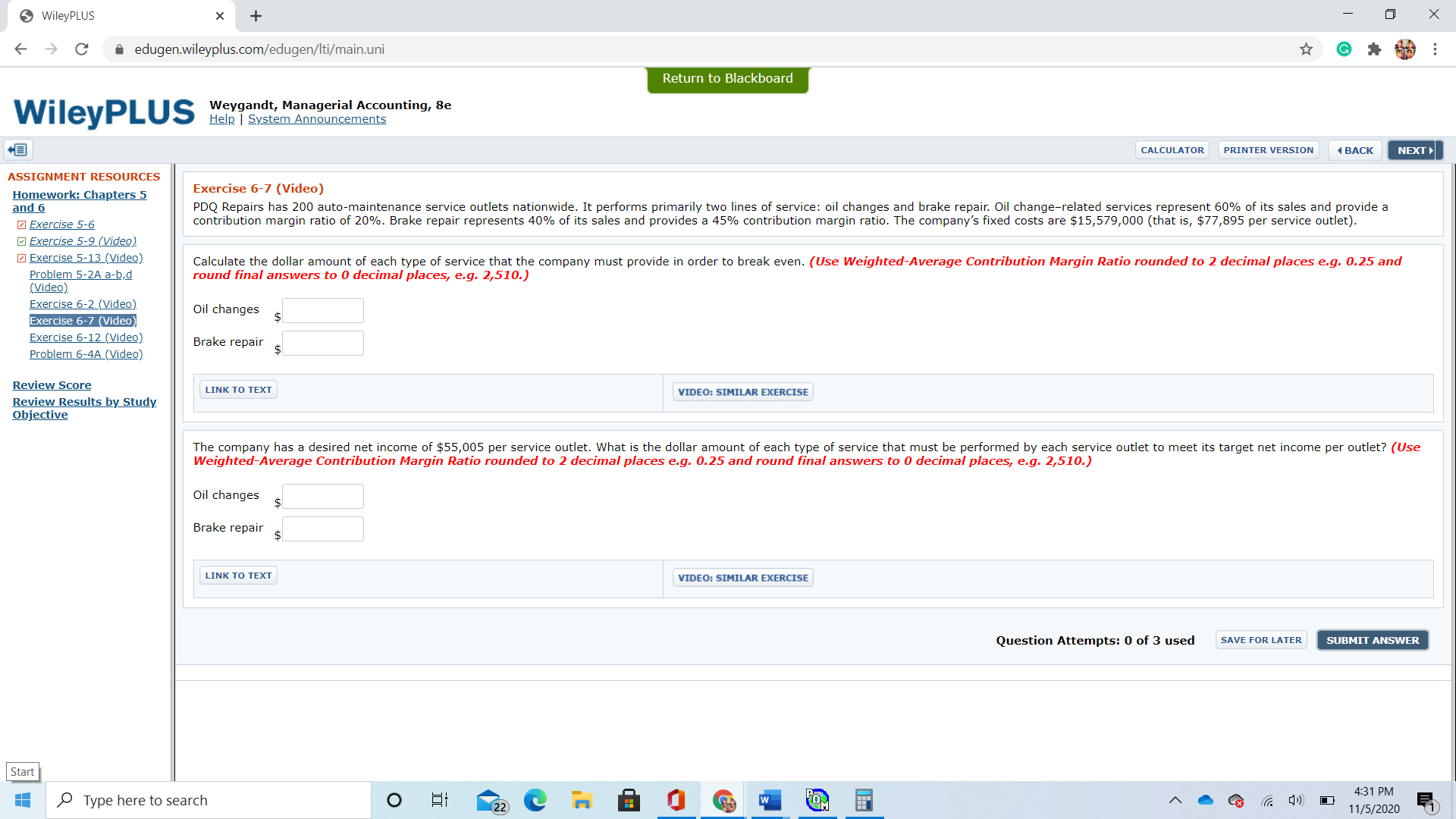Open the Office app from the taskbar

(x=676, y=800)
